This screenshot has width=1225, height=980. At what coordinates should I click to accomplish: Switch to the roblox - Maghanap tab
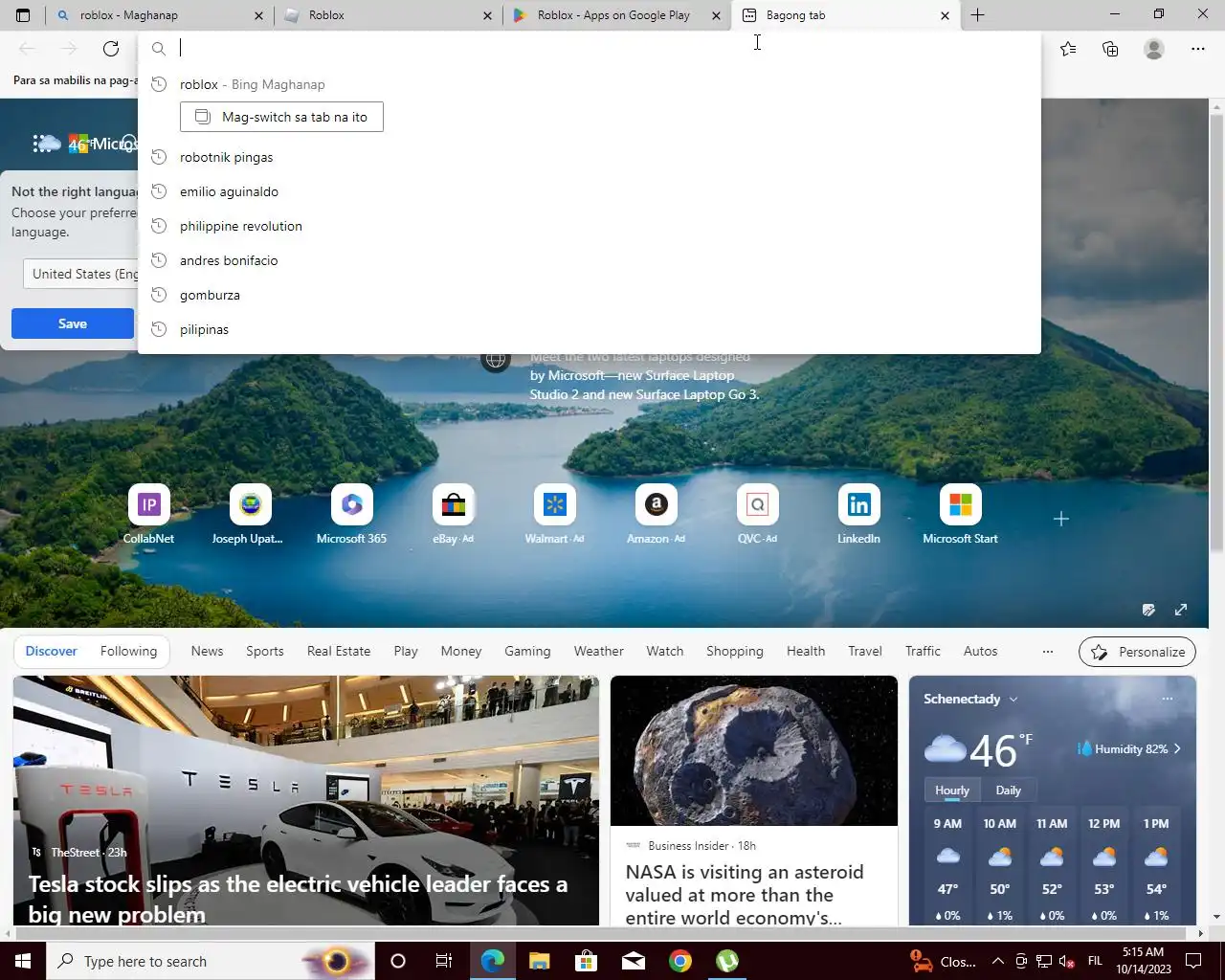tap(158, 15)
